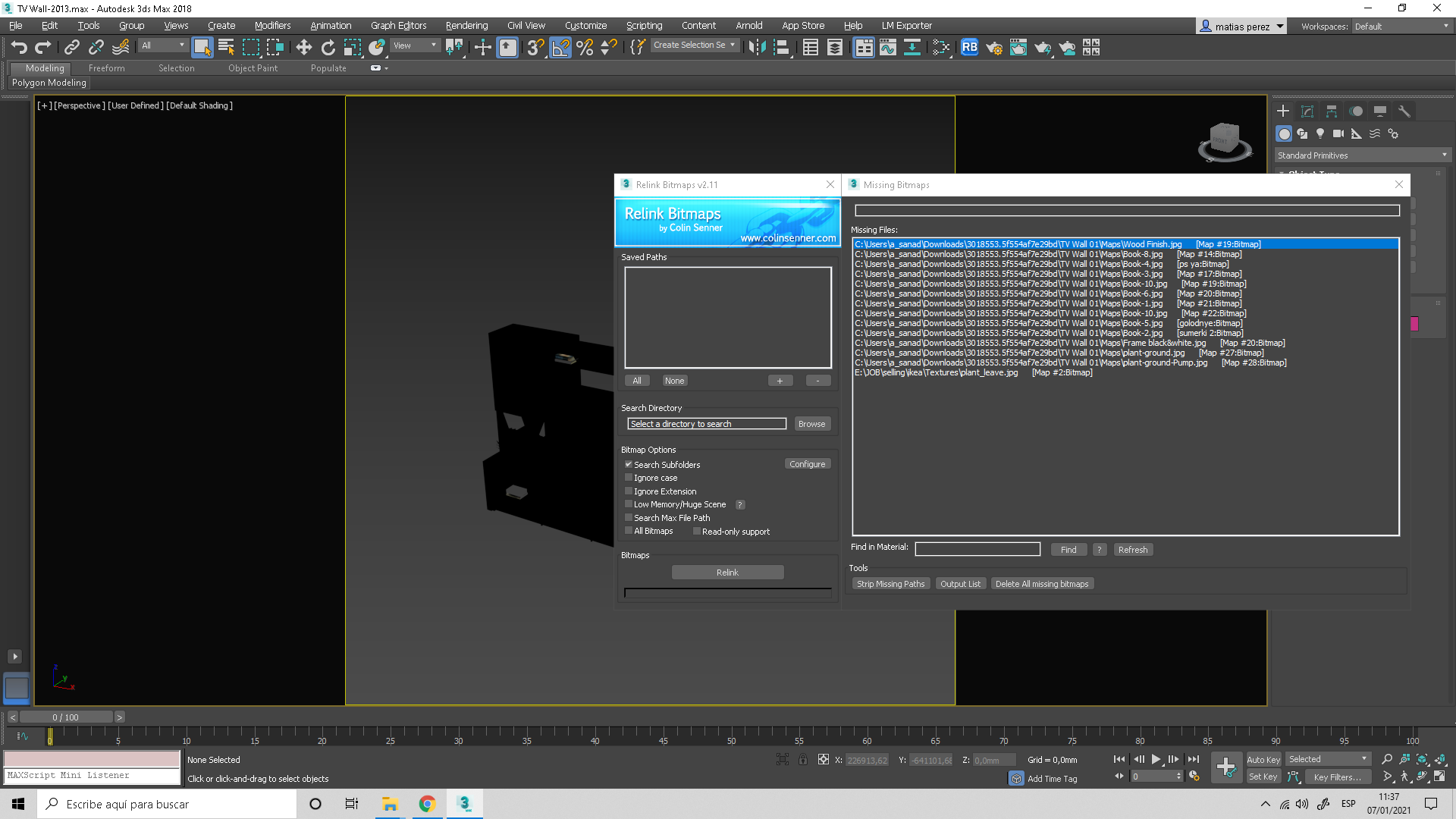
Task: Activate the Select and Rotate tool
Action: 328,48
